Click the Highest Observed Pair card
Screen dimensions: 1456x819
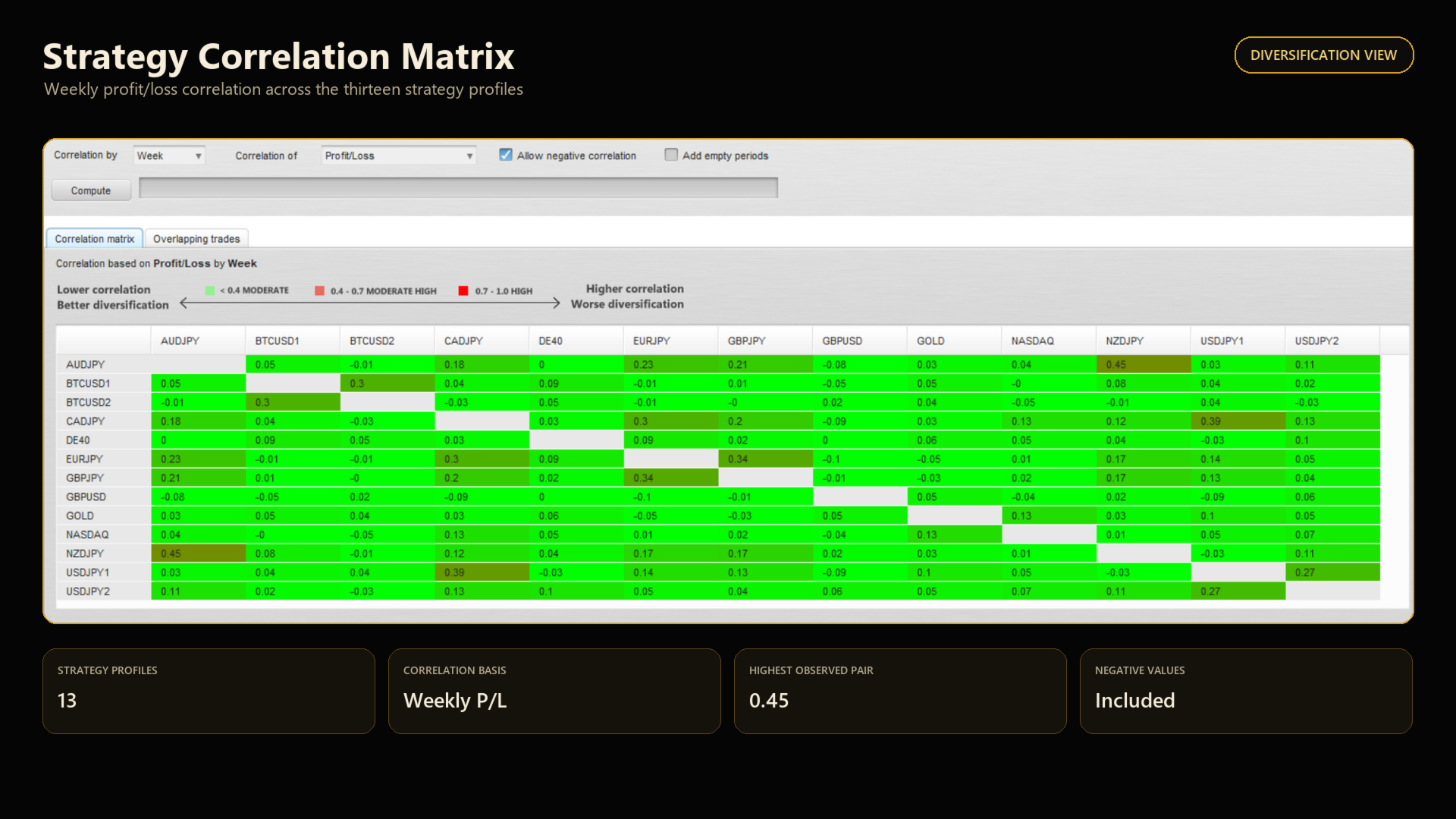pyautogui.click(x=900, y=691)
